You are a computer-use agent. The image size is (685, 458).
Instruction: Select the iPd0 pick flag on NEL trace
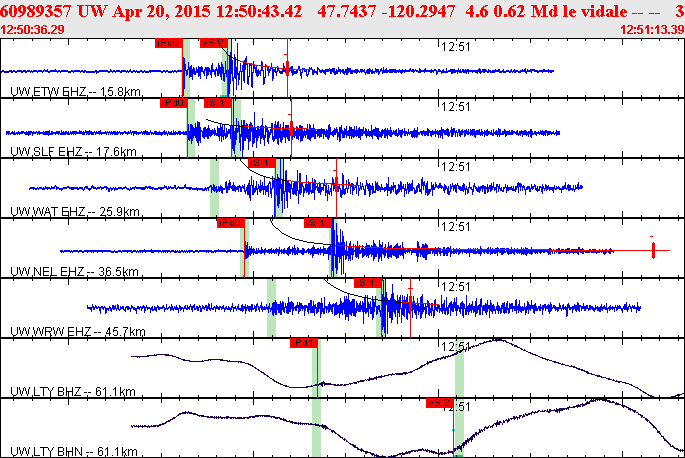pos(230,223)
